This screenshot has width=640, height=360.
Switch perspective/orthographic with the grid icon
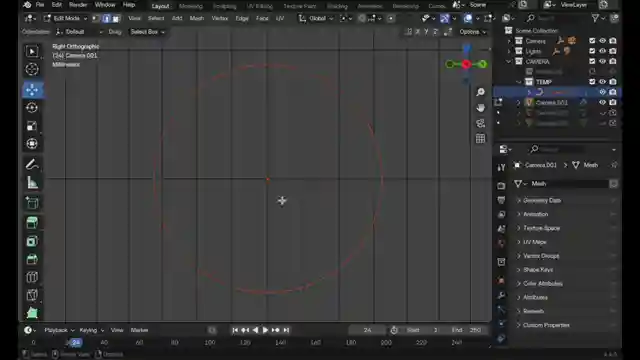(x=480, y=139)
